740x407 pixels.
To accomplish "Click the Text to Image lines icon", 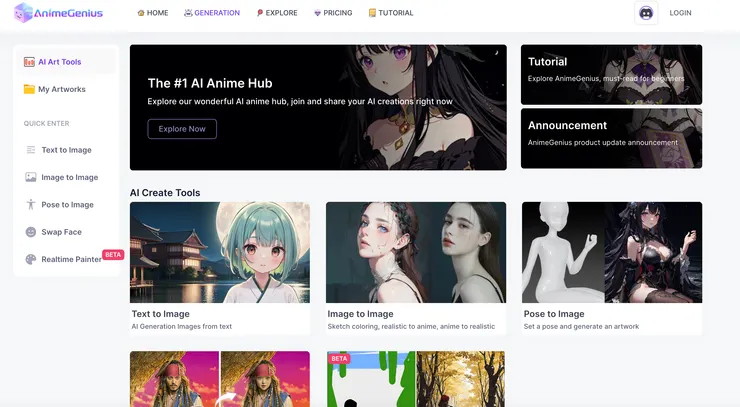I will click(x=31, y=150).
